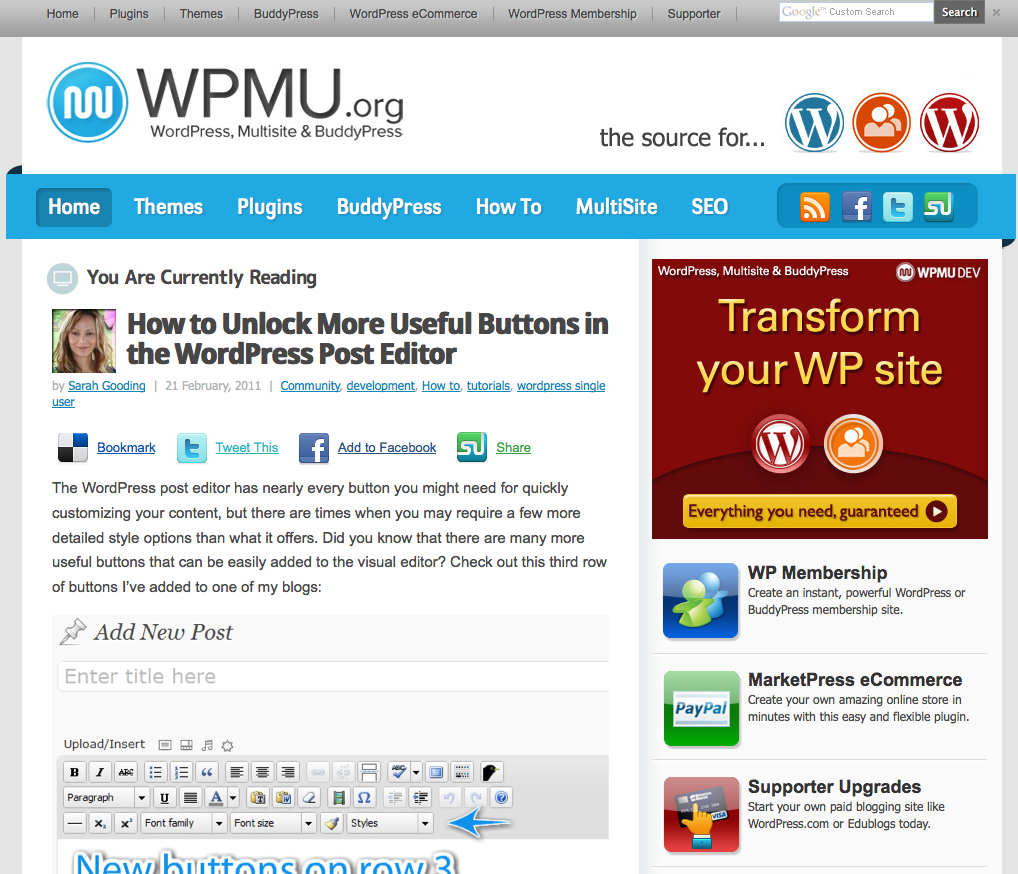The height and width of the screenshot is (874, 1018).
Task: Open the spellcheck language dropdown arrow
Action: pos(416,772)
